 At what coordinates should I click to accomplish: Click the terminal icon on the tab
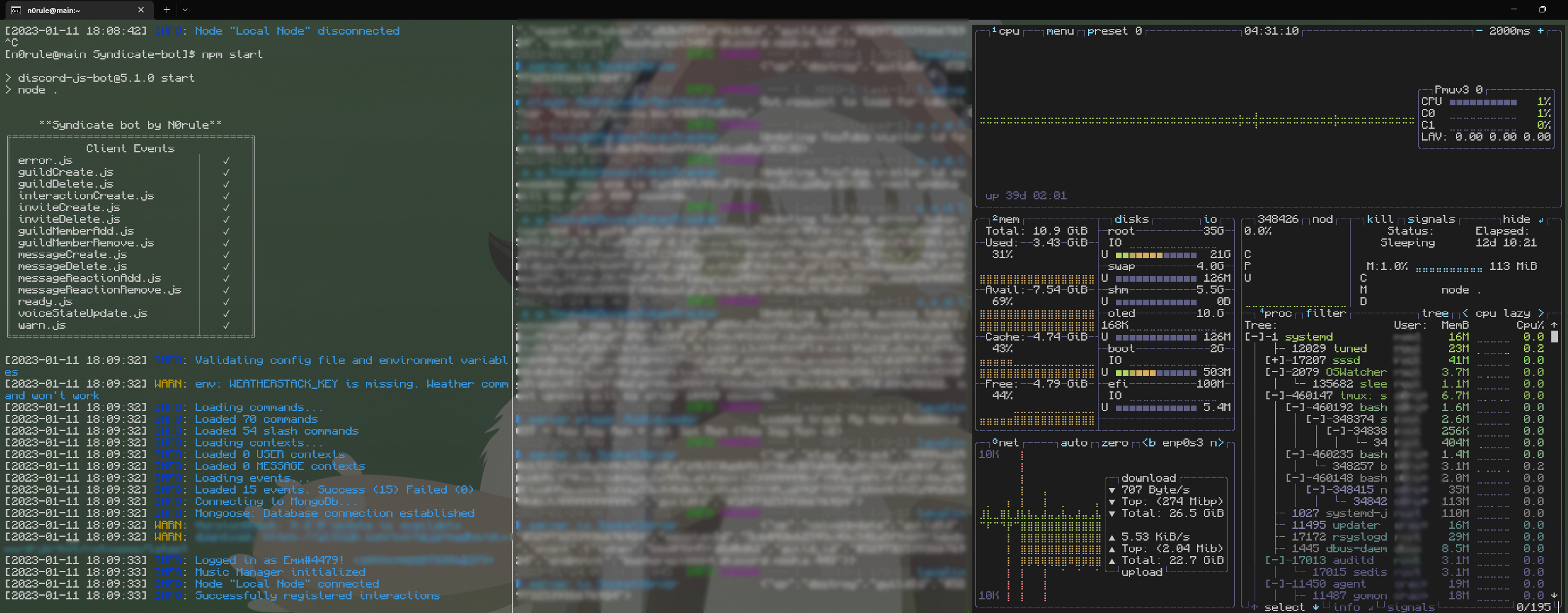coord(16,10)
